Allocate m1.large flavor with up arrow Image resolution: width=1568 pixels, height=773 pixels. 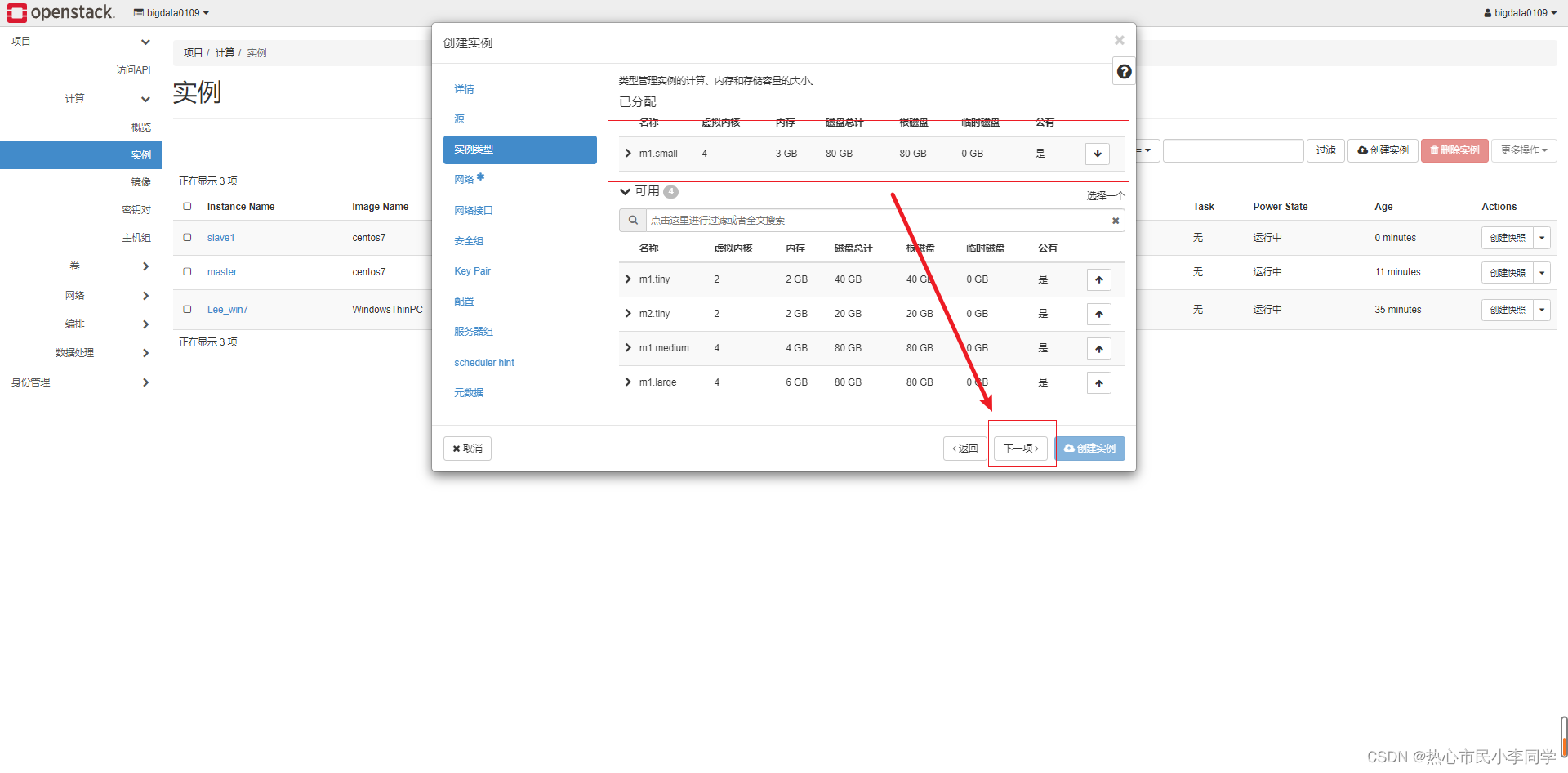[1099, 383]
